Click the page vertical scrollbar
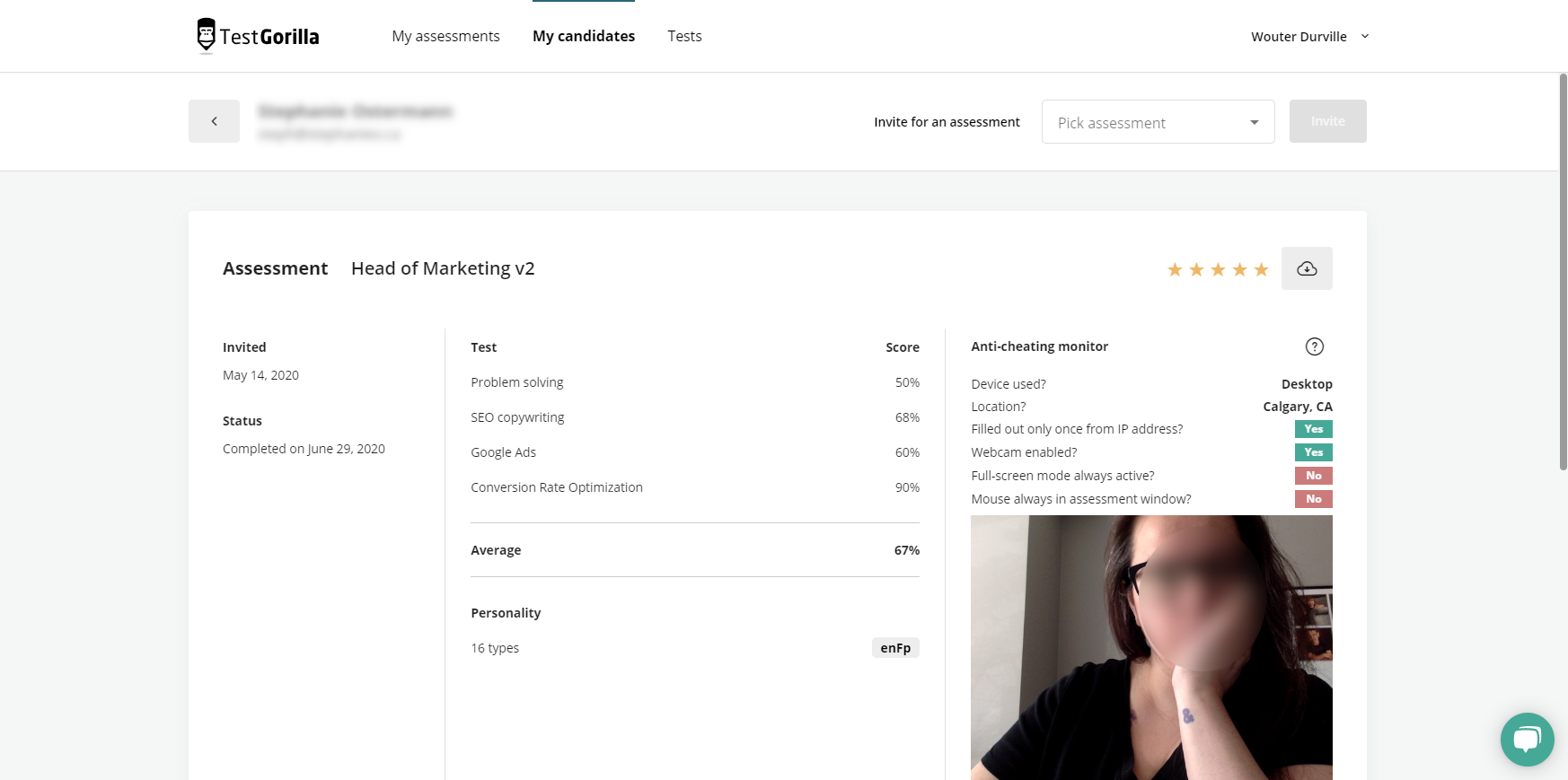The width and height of the screenshot is (1568, 780). [x=1563, y=269]
